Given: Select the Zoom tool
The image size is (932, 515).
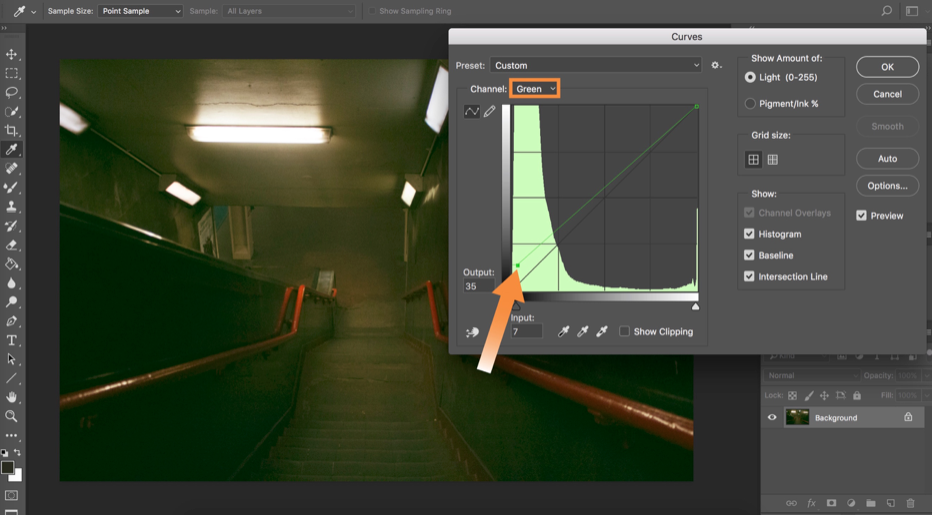Looking at the screenshot, I should point(11,416).
